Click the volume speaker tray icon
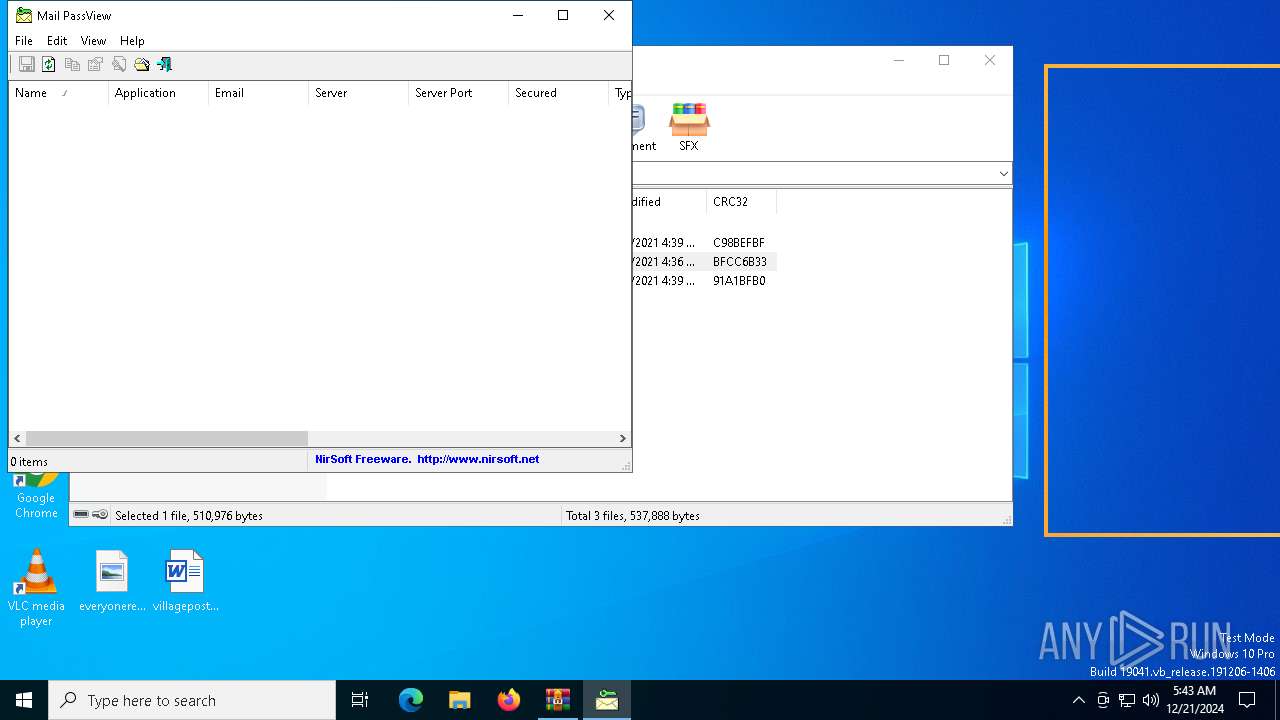This screenshot has height=720, width=1280. coord(1151,700)
